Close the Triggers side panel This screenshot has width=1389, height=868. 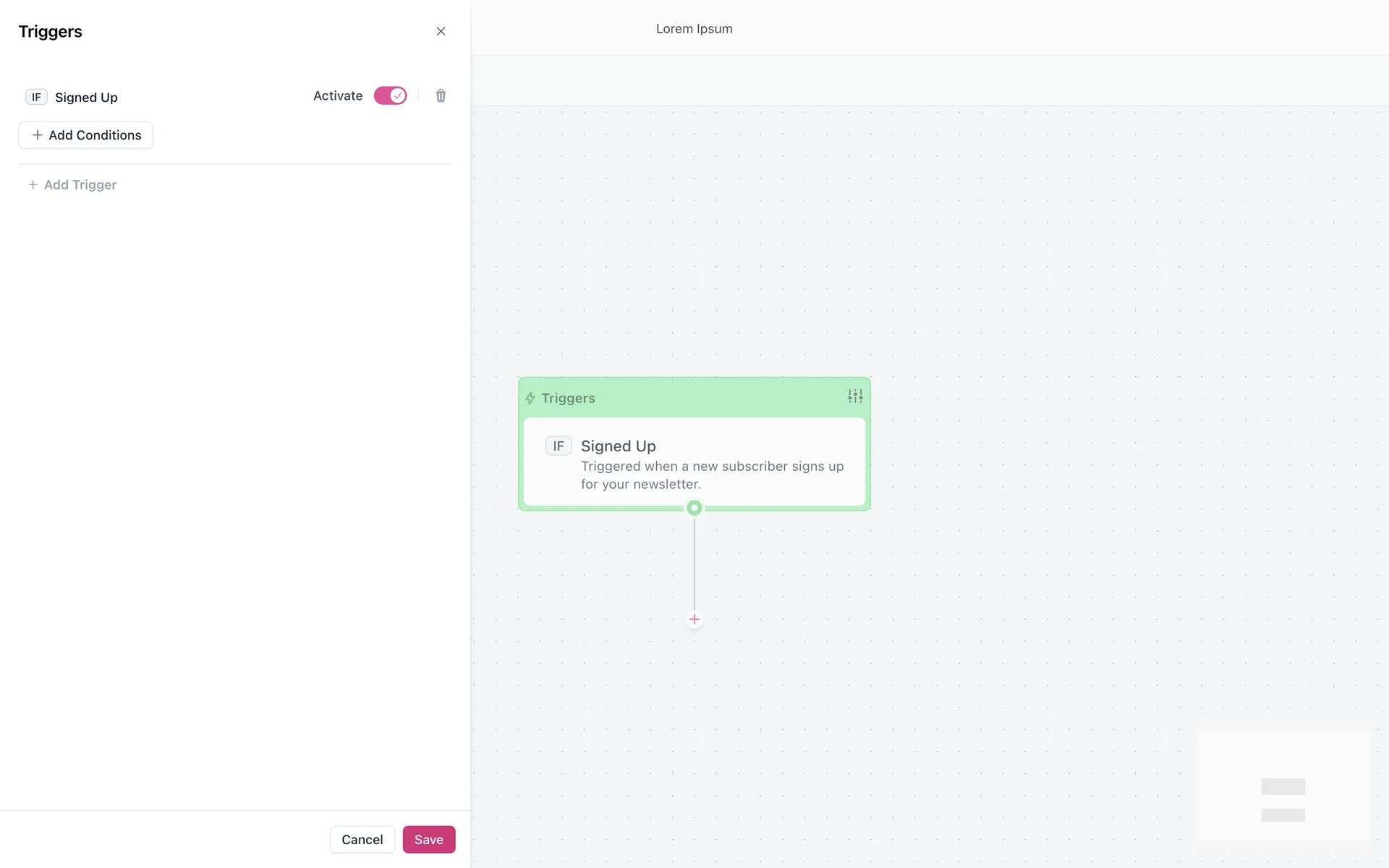441,31
